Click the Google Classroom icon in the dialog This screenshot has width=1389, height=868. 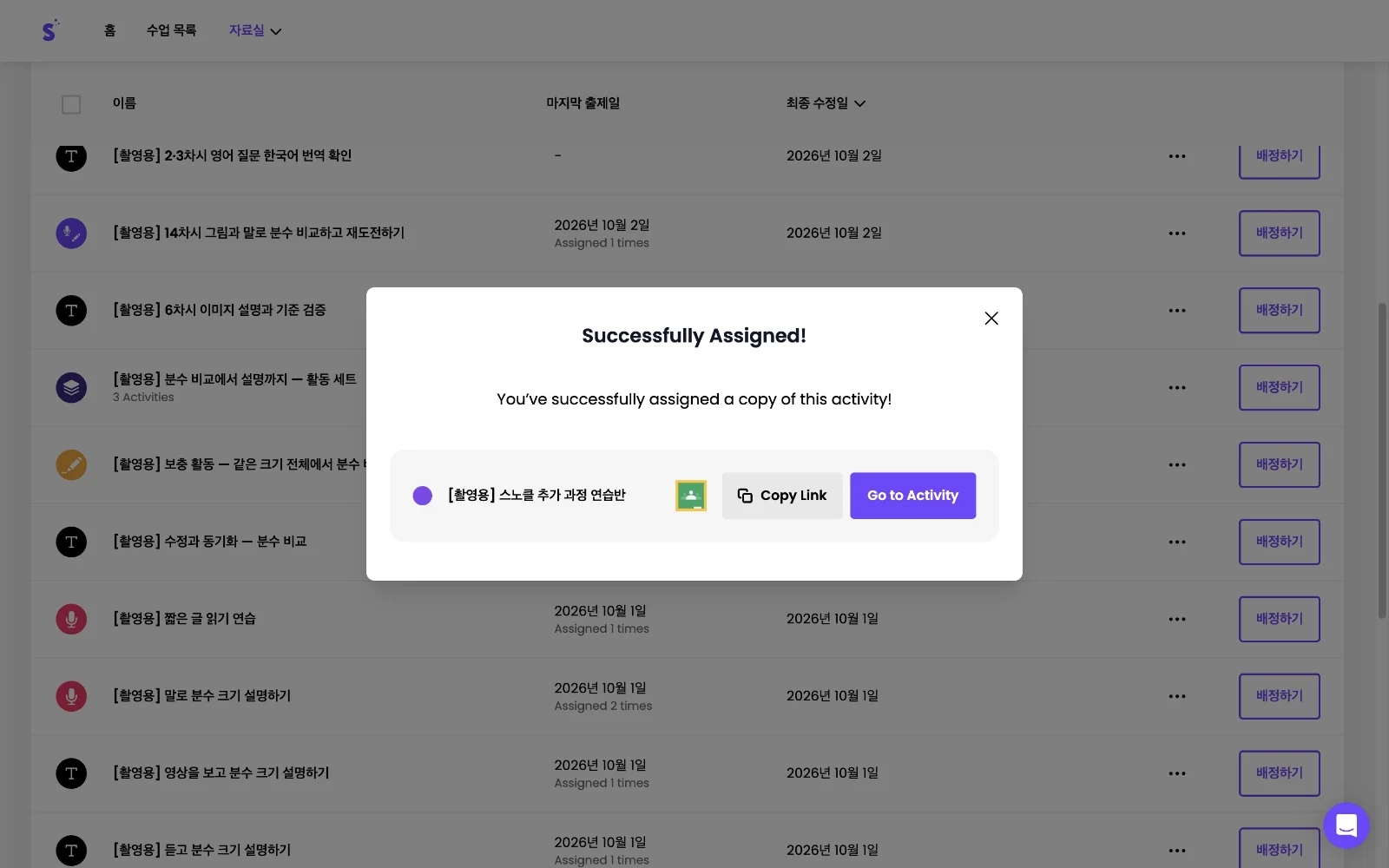[x=691, y=496]
